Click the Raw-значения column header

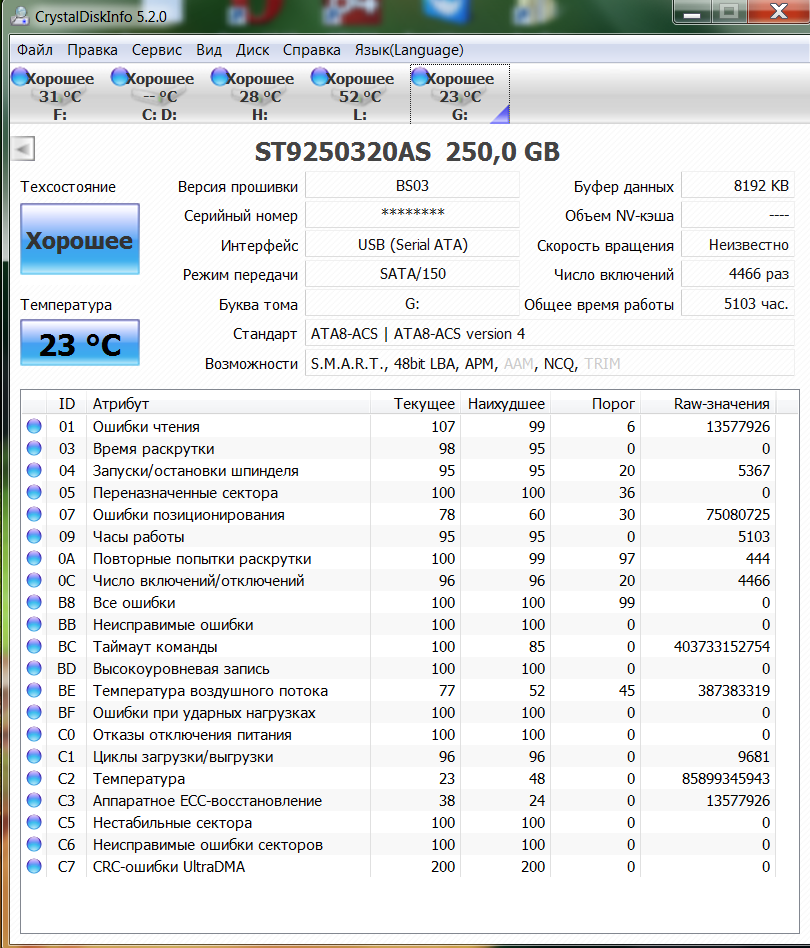pos(708,403)
